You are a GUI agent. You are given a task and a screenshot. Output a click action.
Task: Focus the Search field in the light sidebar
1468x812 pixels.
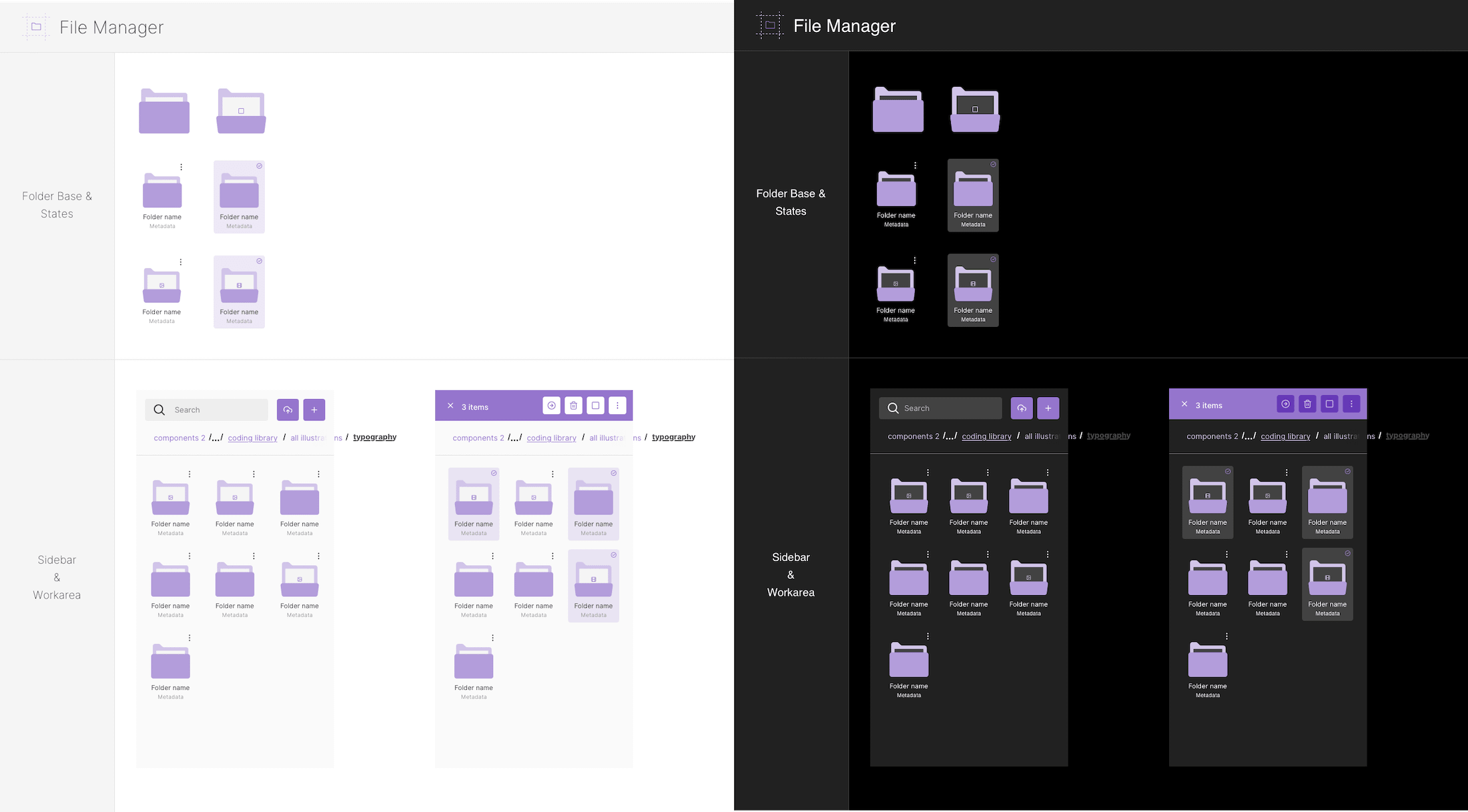click(x=207, y=410)
